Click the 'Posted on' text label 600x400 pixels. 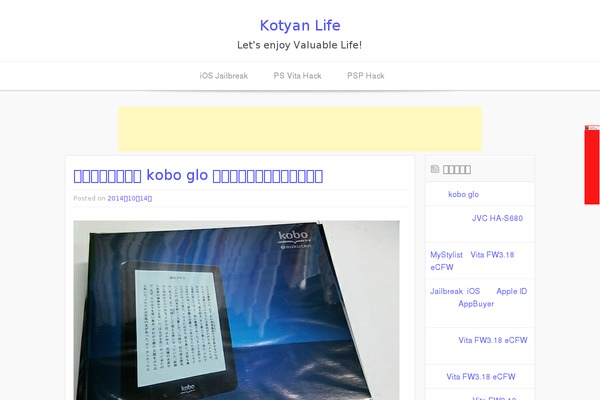pos(89,198)
